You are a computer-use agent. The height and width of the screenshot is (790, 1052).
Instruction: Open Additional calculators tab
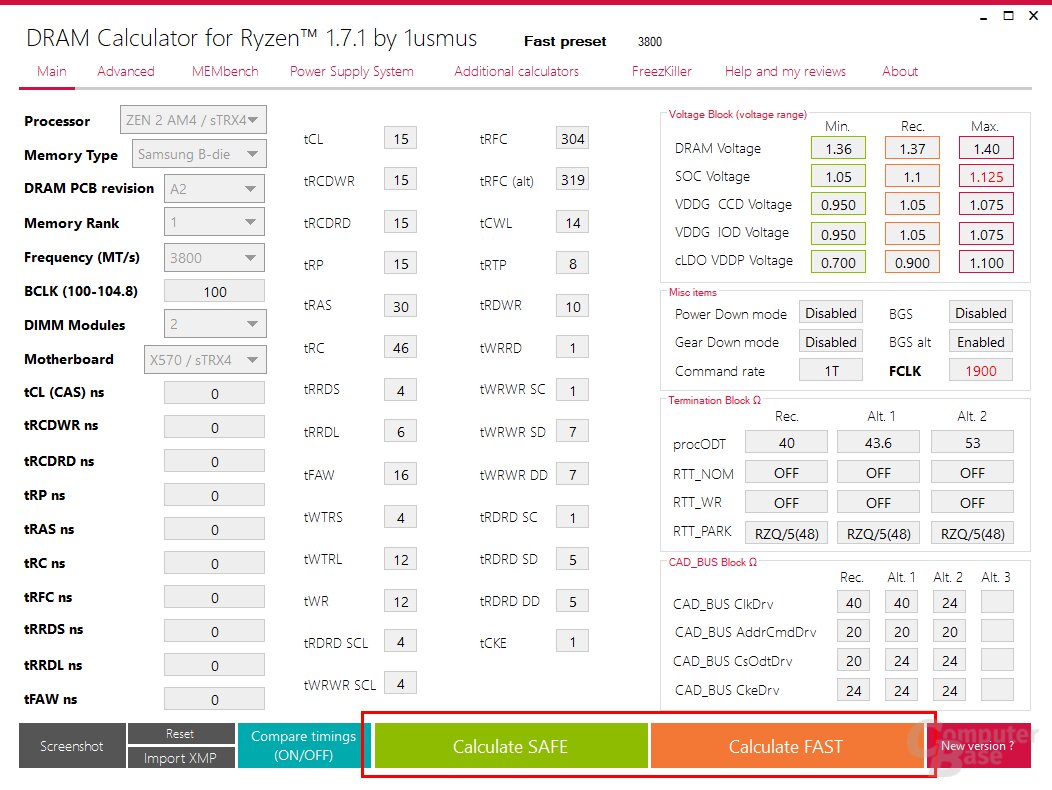(516, 71)
